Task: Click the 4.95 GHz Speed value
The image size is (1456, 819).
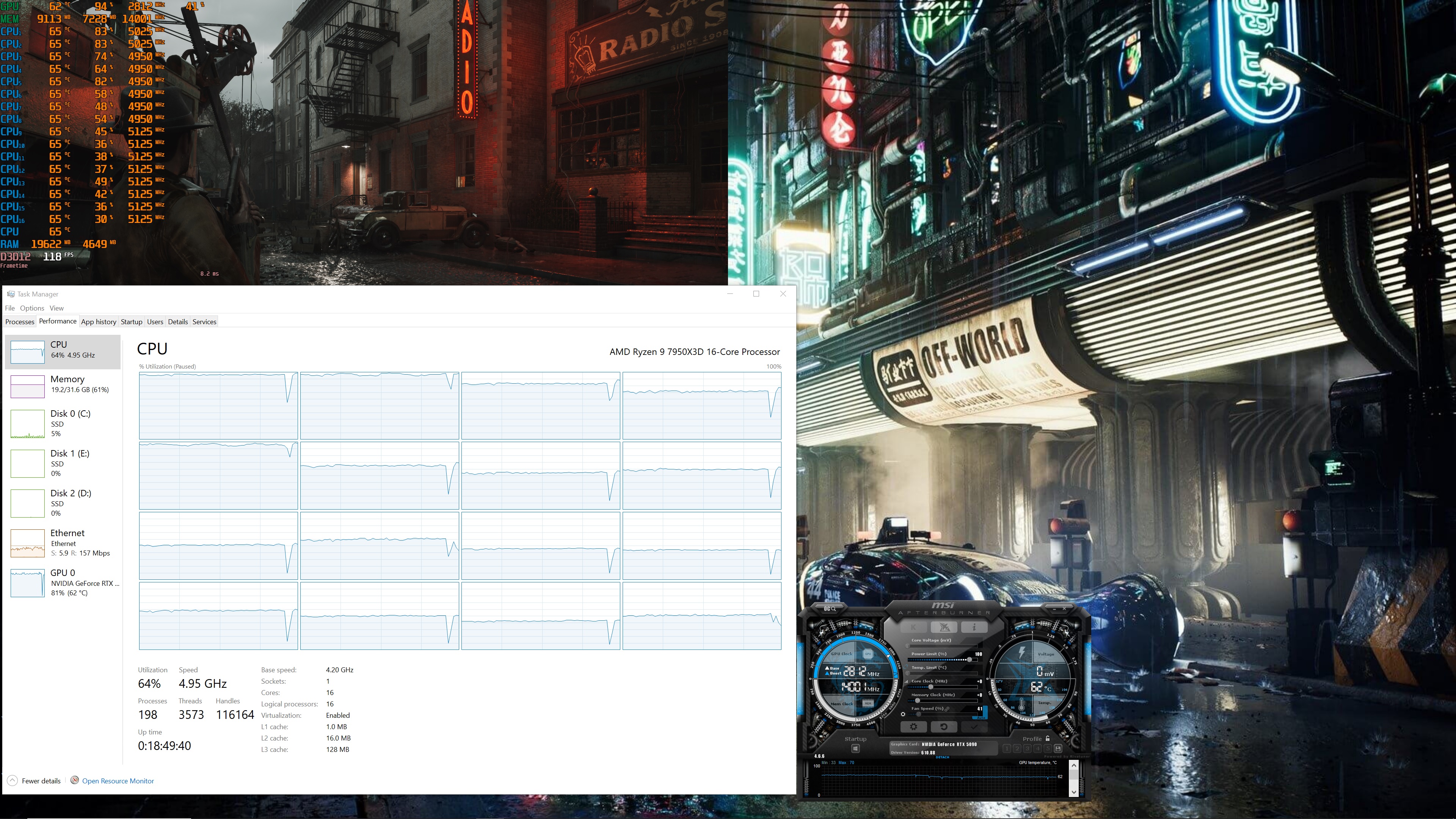Action: (x=202, y=683)
